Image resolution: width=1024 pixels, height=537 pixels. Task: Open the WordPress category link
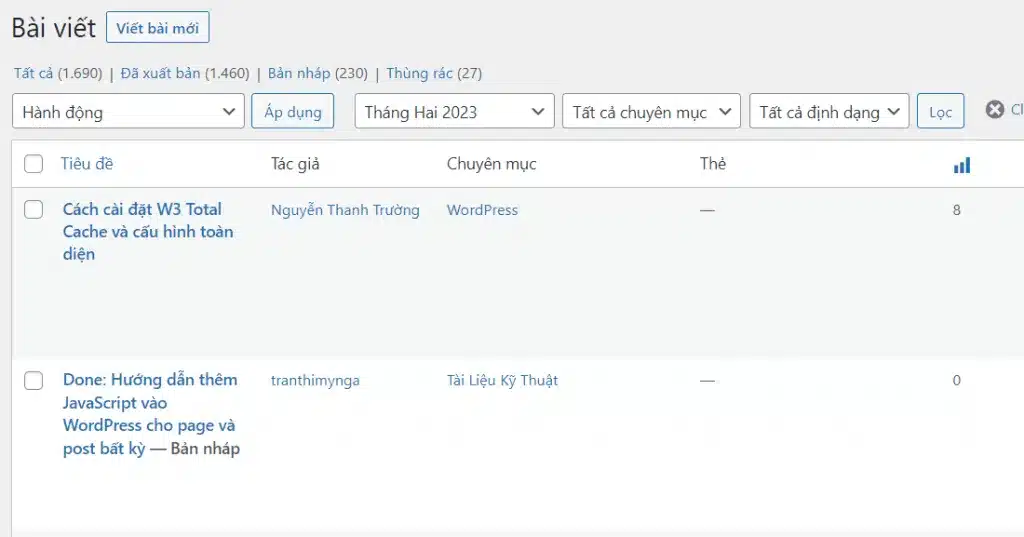(482, 210)
